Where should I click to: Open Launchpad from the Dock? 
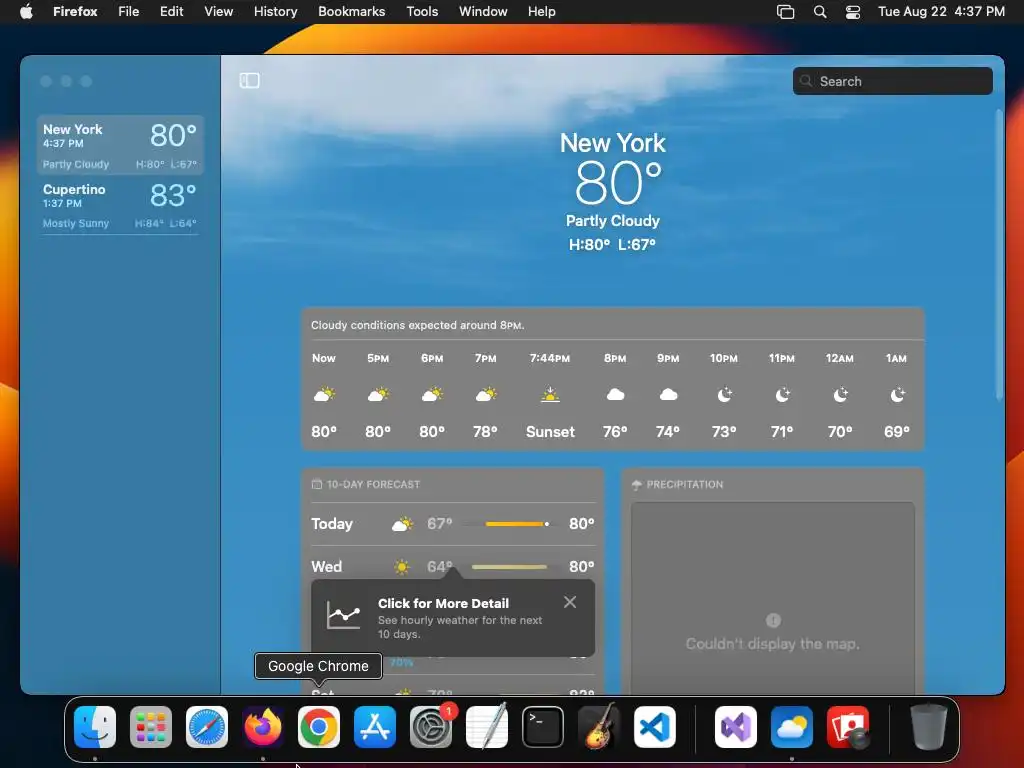(x=151, y=727)
